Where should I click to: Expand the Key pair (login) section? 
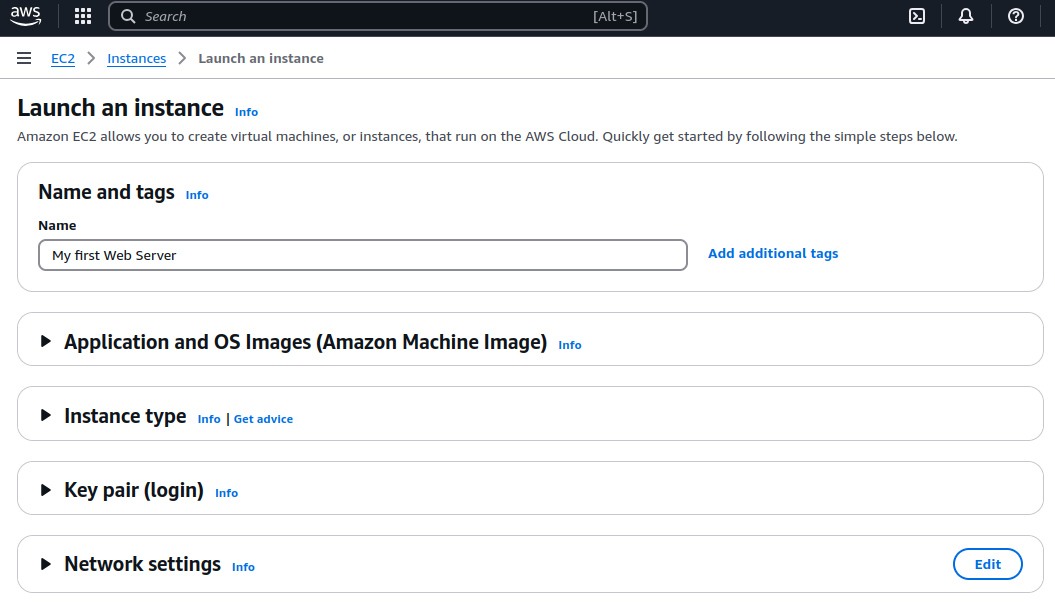click(x=45, y=489)
